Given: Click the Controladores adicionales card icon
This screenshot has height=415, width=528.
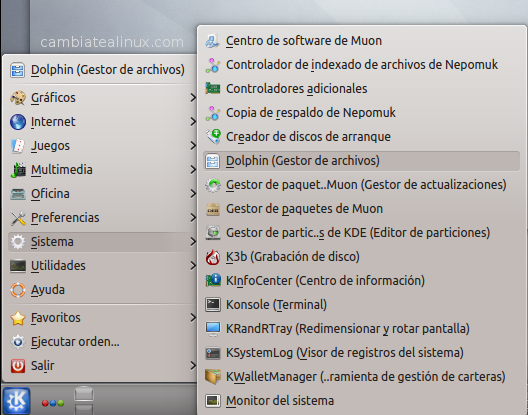Looking at the screenshot, I should pos(213,89).
